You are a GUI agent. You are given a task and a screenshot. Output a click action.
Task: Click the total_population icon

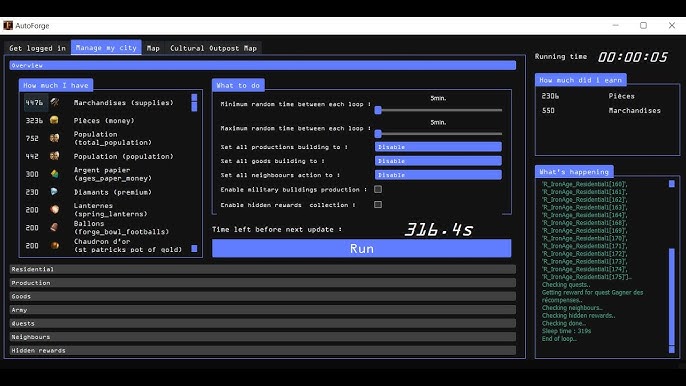54,138
